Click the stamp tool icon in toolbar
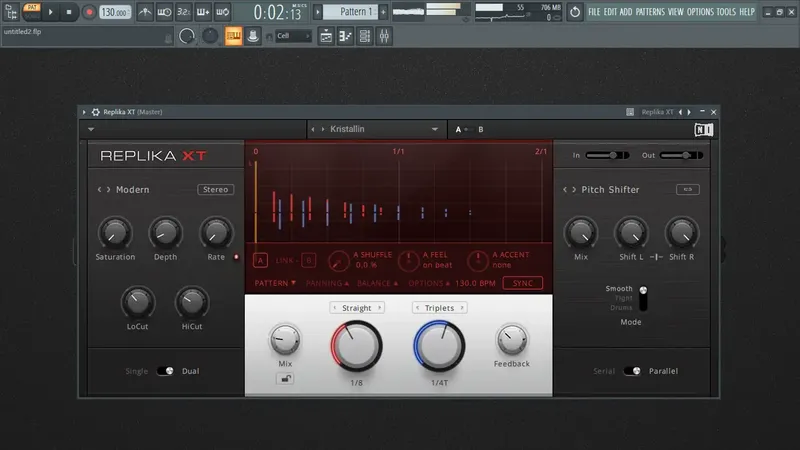Screen dimensions: 800x450 [253, 36]
